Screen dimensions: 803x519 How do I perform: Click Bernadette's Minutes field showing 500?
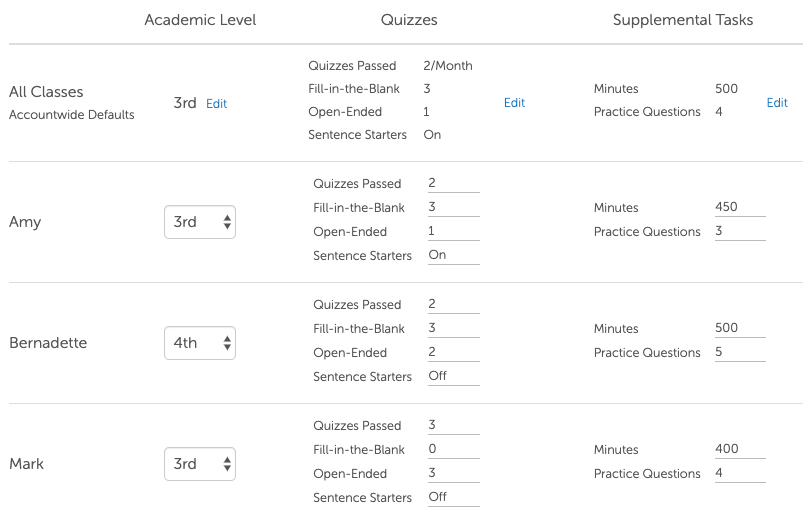coord(740,328)
